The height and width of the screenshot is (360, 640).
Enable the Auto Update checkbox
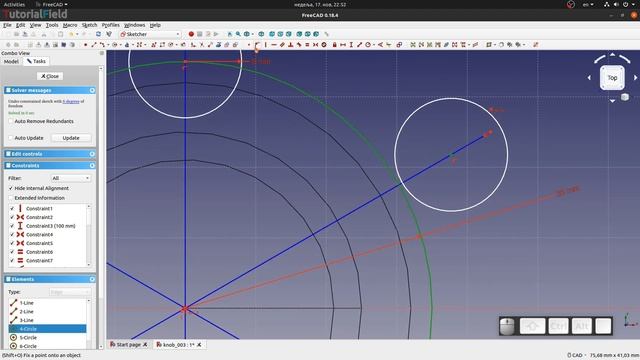[11, 138]
